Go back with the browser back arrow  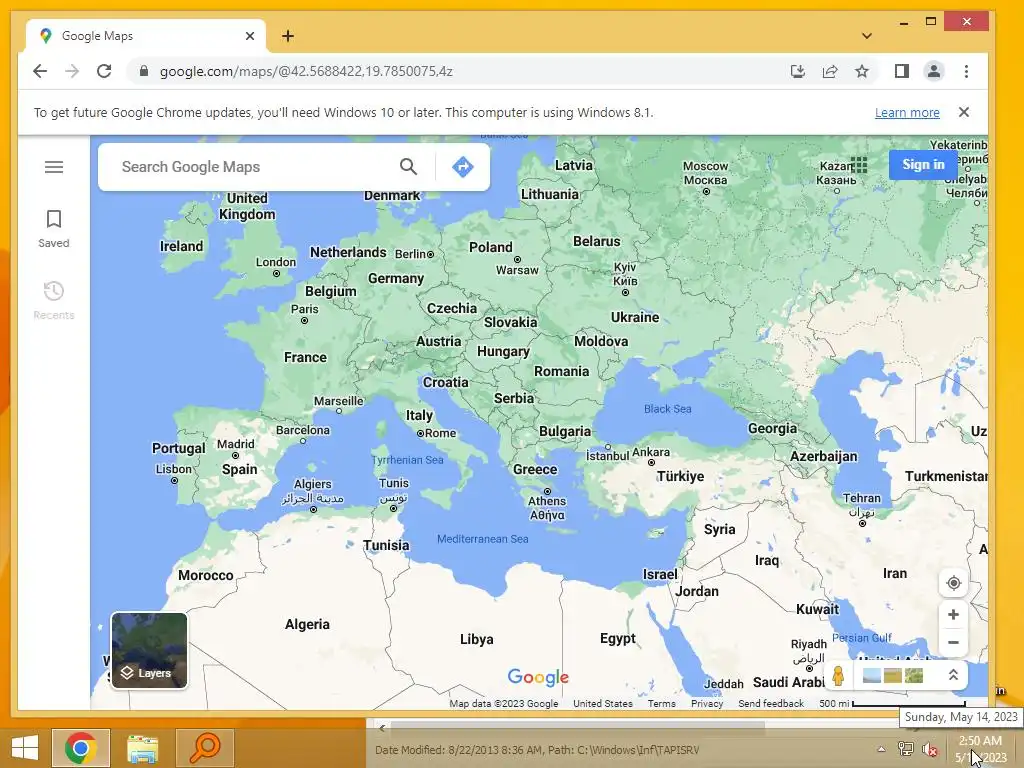click(40, 71)
